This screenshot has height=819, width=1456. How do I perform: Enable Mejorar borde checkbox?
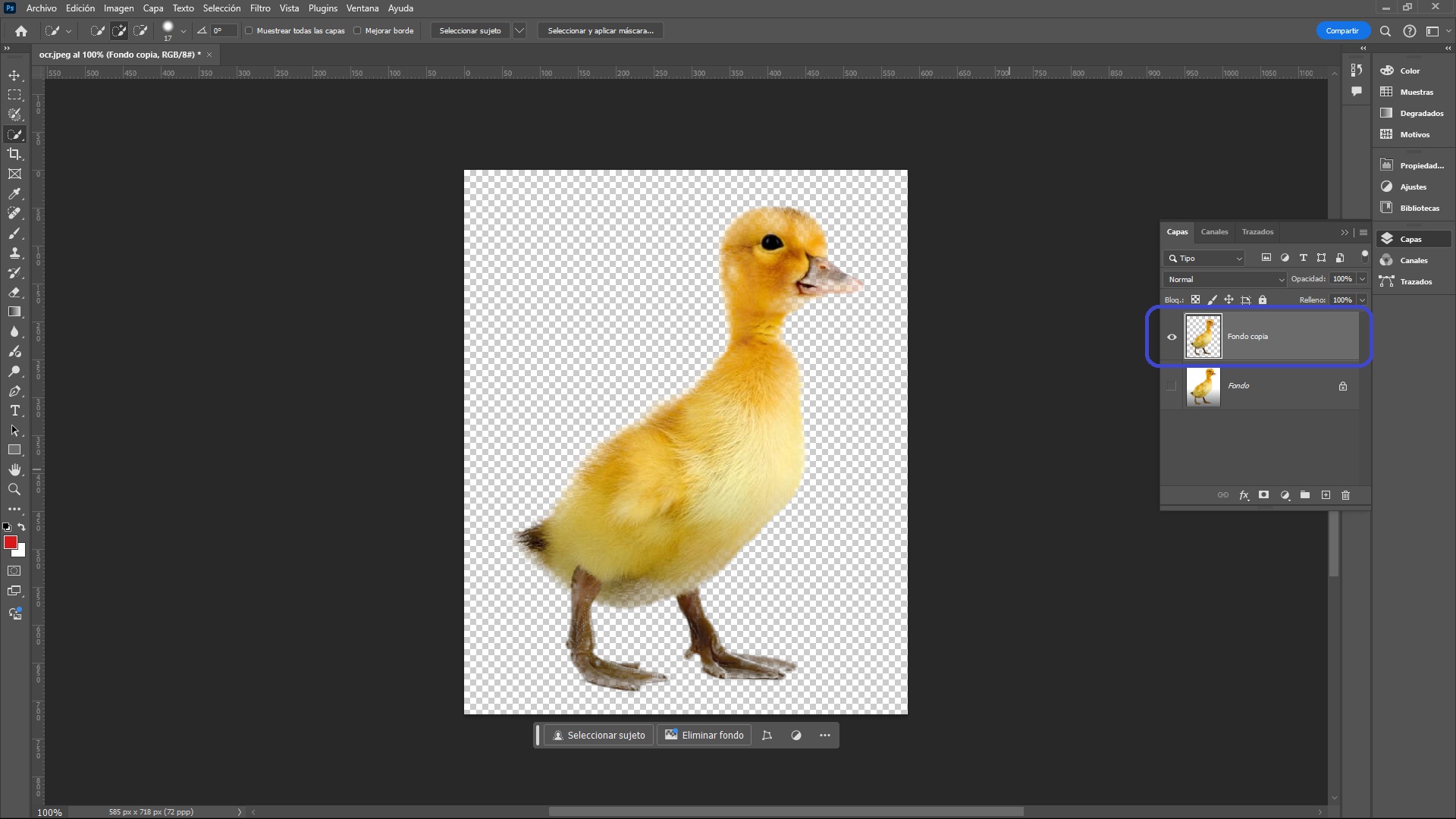click(x=357, y=31)
